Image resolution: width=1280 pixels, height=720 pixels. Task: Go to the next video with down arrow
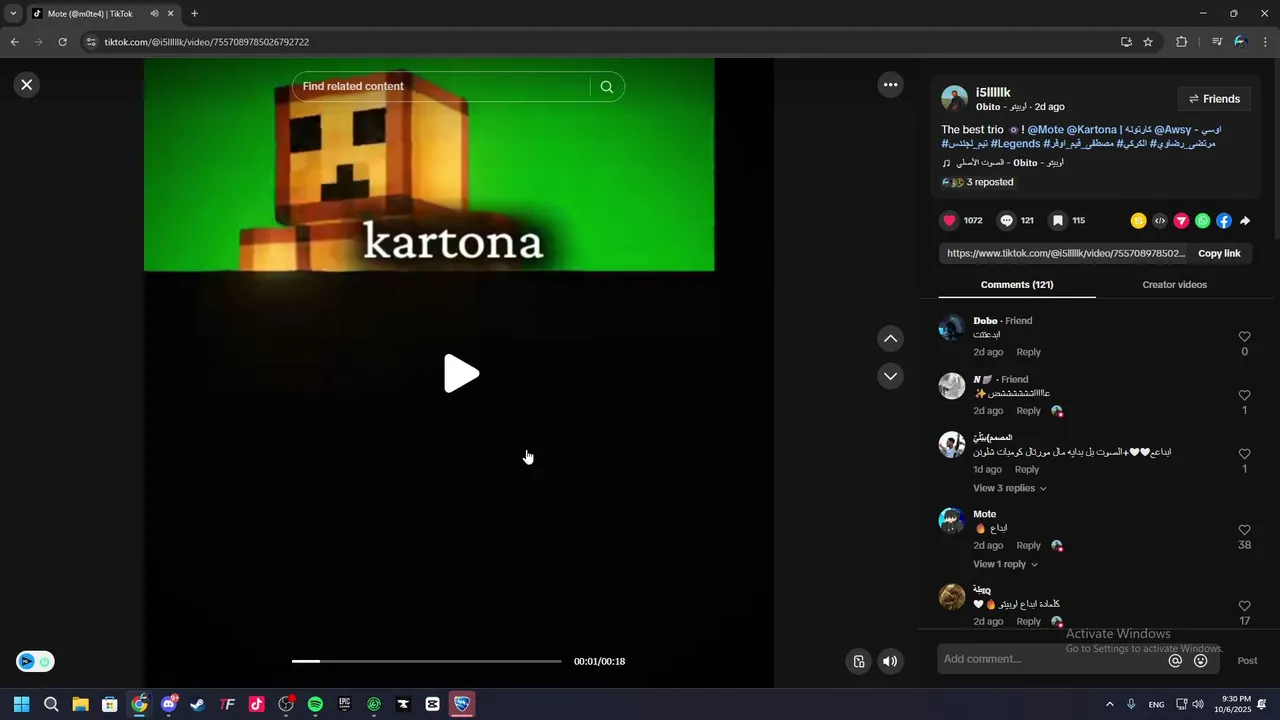tap(890, 376)
